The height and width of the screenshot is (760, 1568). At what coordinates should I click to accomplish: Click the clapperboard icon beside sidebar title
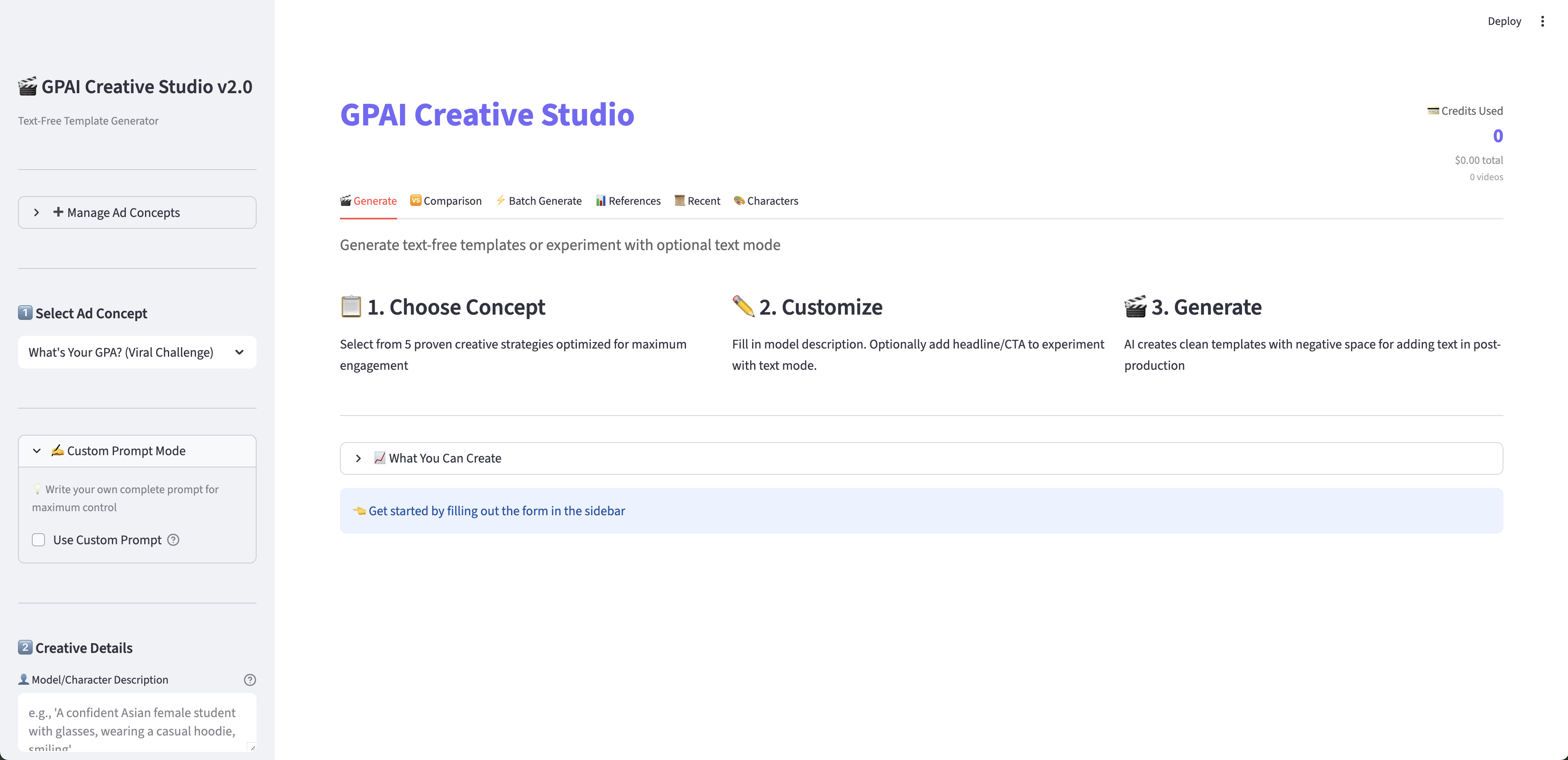point(27,87)
